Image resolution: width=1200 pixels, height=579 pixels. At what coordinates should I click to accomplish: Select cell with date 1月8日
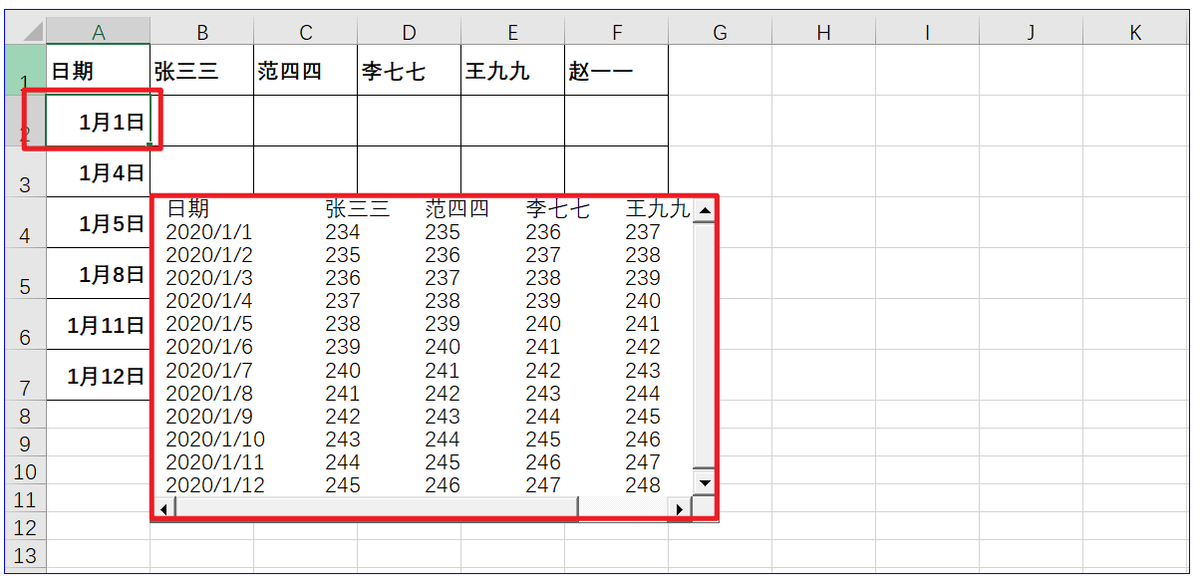98,274
